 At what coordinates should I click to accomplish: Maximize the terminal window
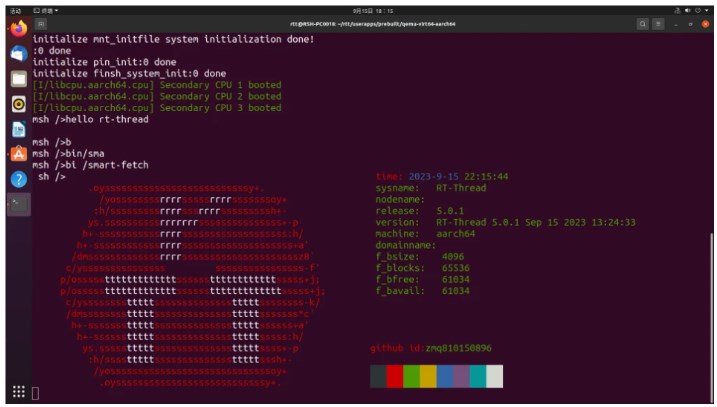[x=690, y=24]
